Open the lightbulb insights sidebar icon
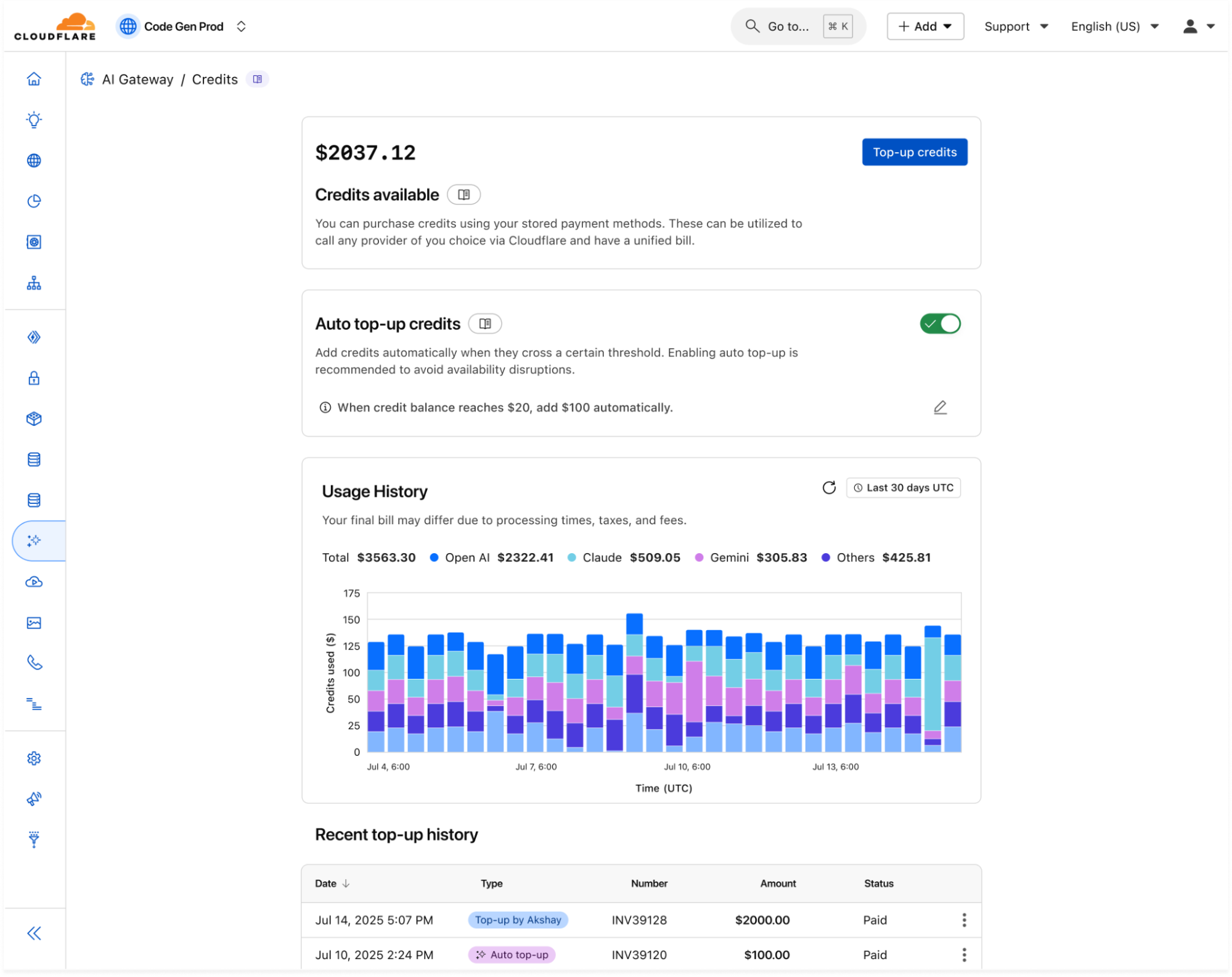The width and height of the screenshot is (1232, 977). [34, 120]
